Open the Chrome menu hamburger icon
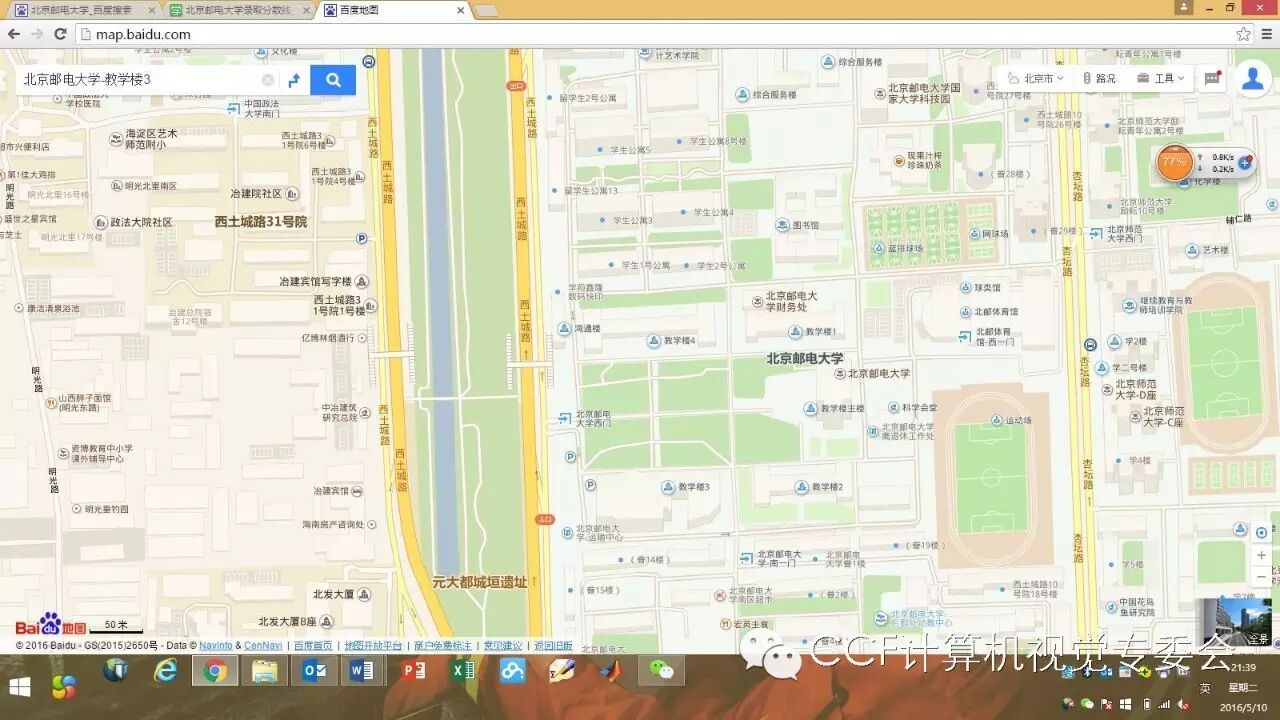The width and height of the screenshot is (1280, 720). tap(1266, 34)
